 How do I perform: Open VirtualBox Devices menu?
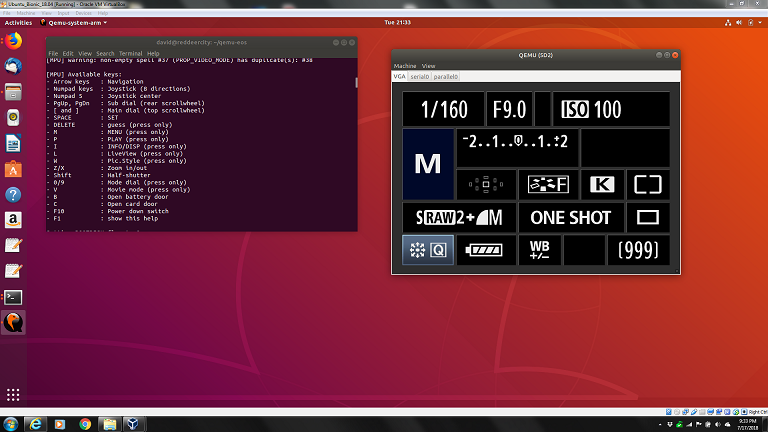[x=83, y=13]
